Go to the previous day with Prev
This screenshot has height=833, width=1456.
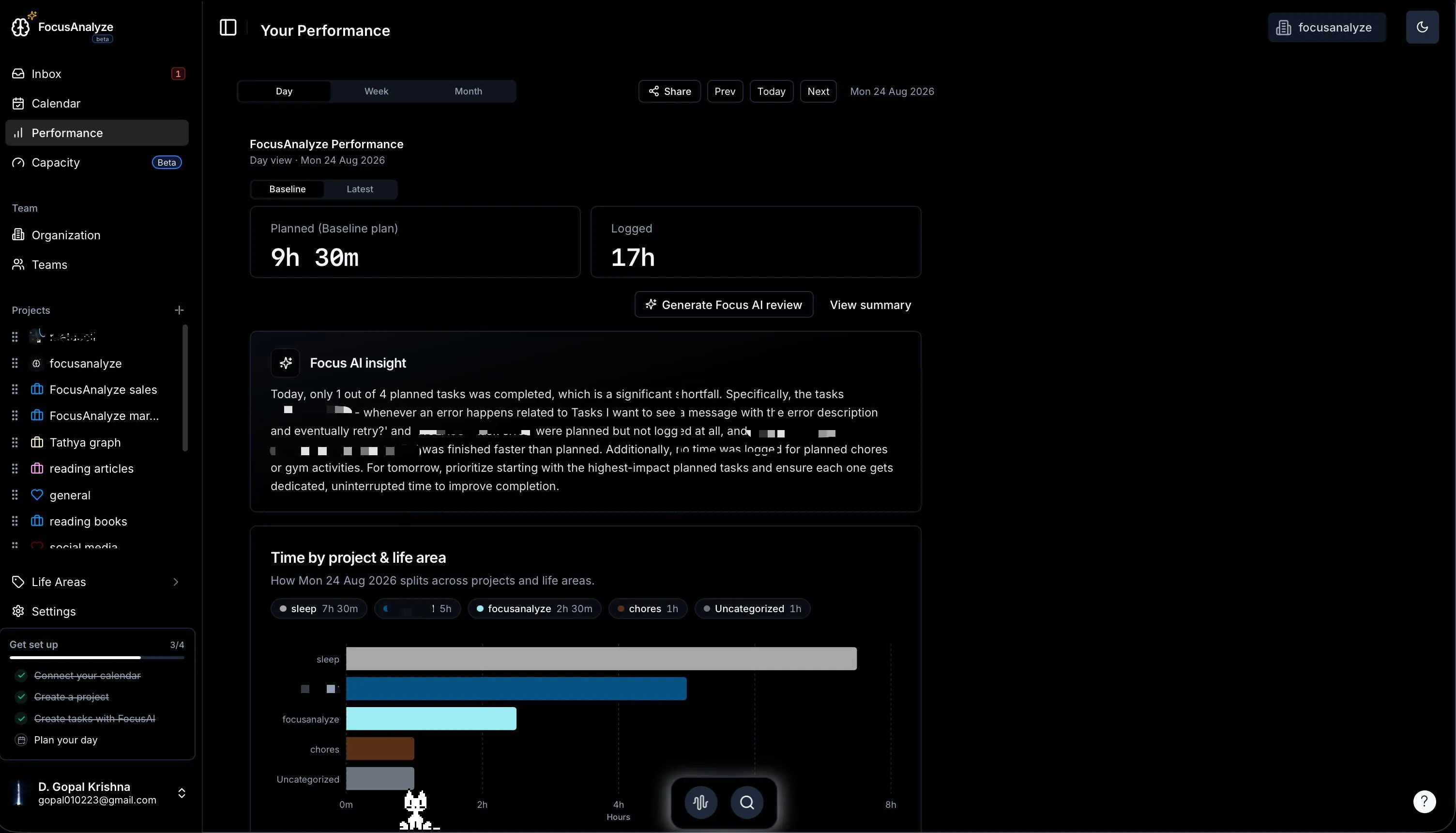pos(725,92)
